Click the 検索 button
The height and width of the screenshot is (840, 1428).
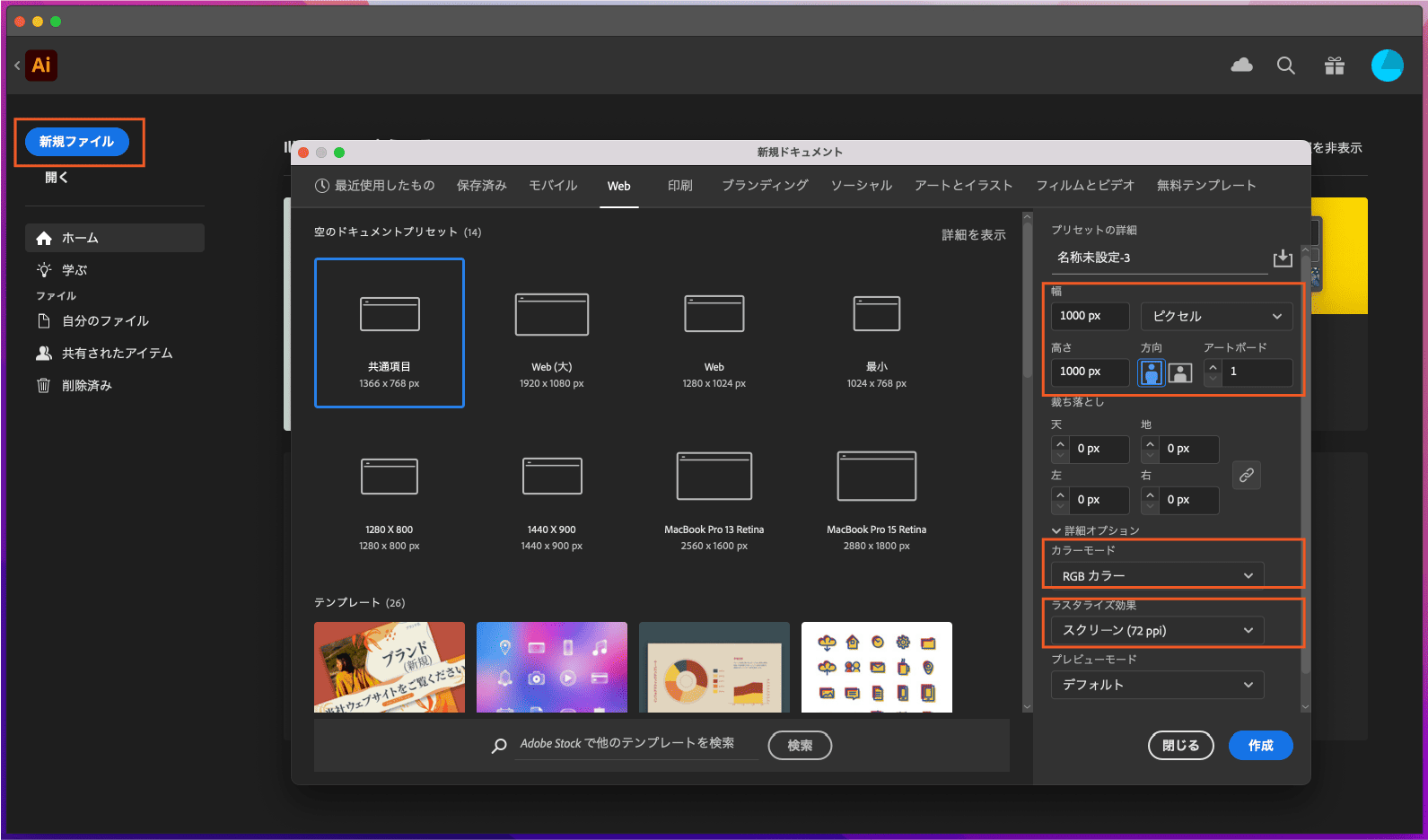tap(800, 746)
